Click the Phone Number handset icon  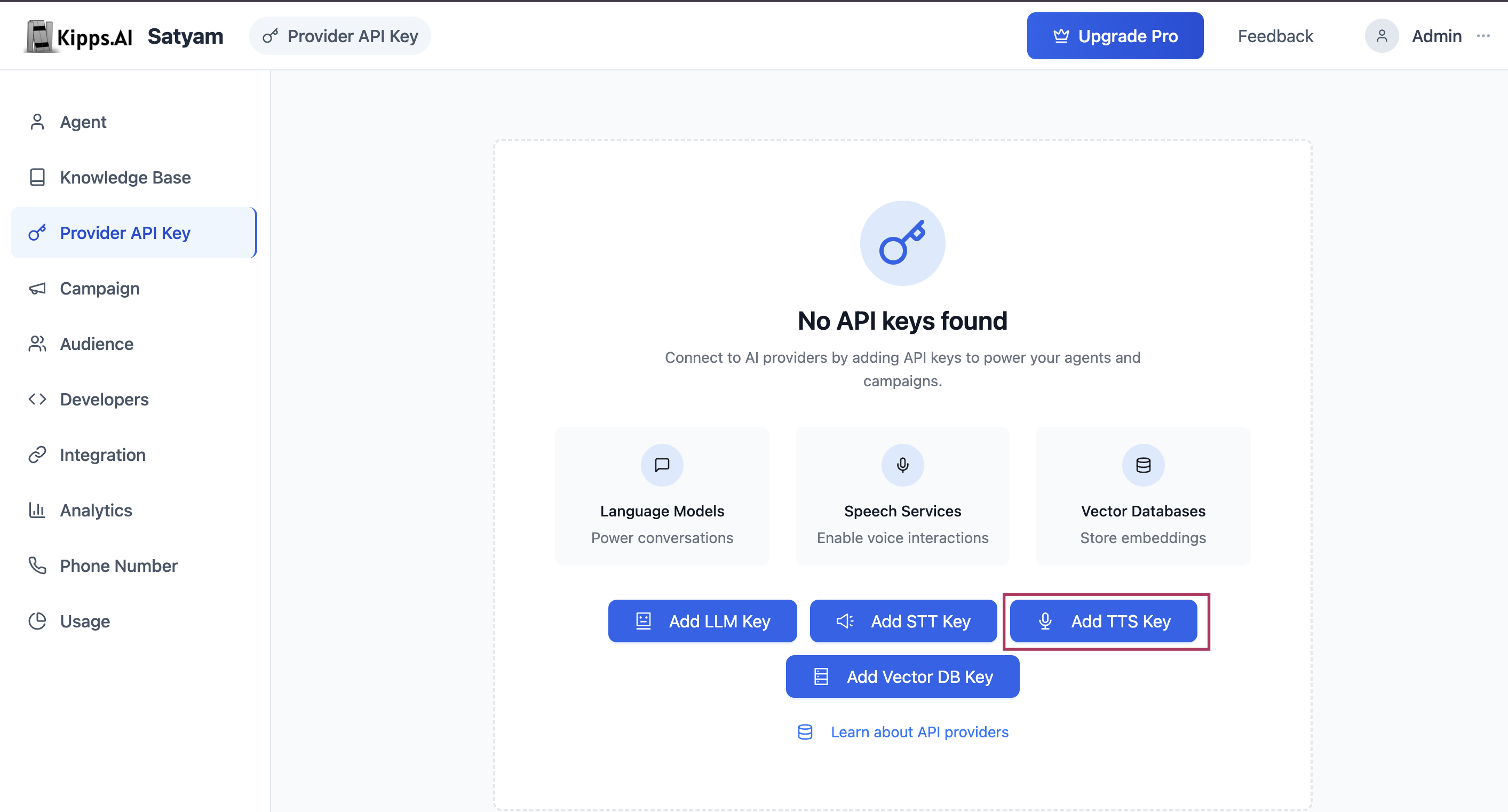pyautogui.click(x=37, y=566)
